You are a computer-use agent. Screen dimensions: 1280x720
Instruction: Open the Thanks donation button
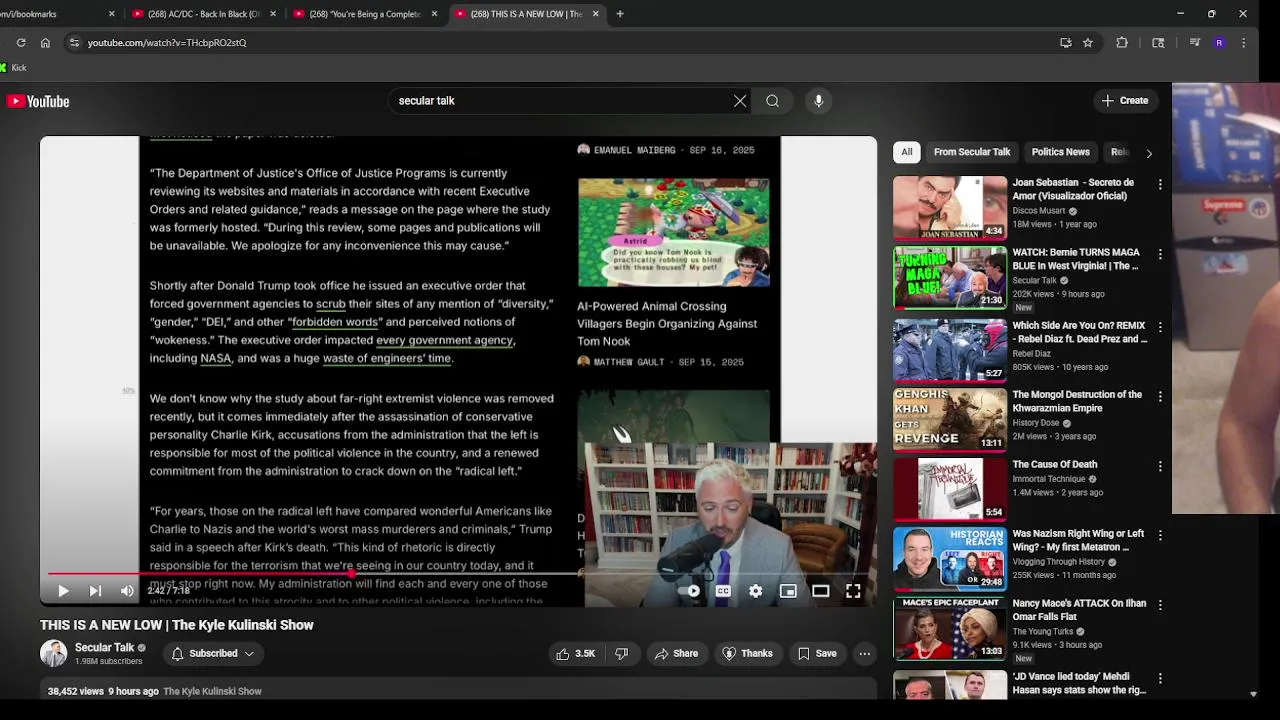click(747, 654)
